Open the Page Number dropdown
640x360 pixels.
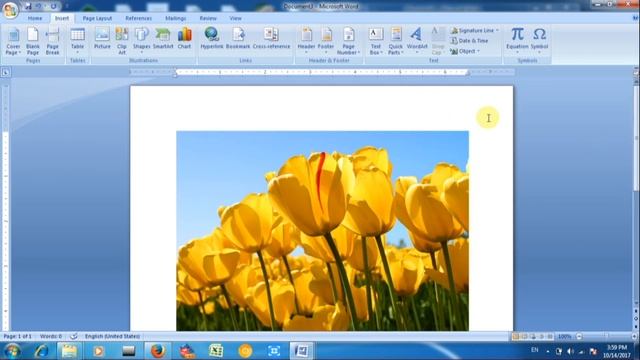348,41
